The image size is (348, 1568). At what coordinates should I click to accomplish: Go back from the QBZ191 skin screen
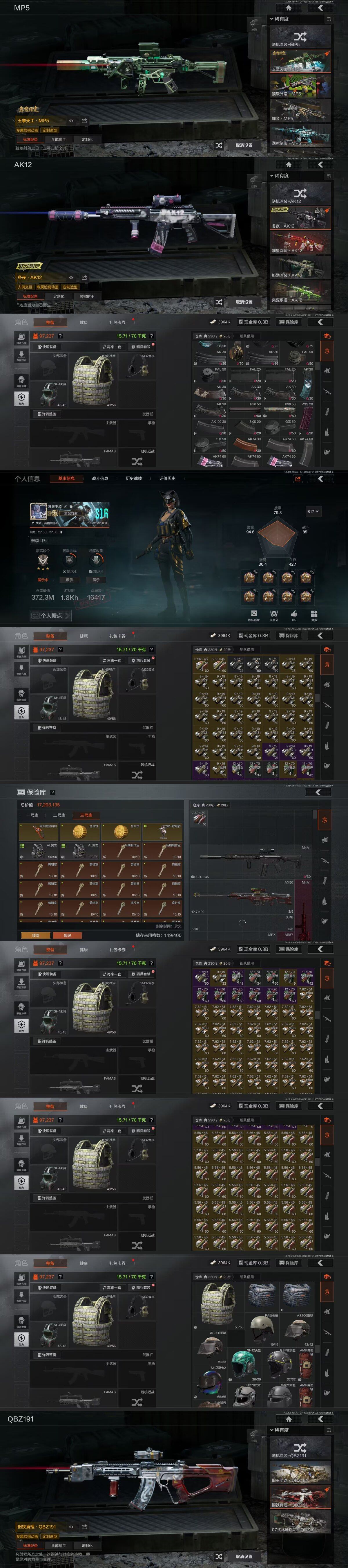click(321, 1418)
